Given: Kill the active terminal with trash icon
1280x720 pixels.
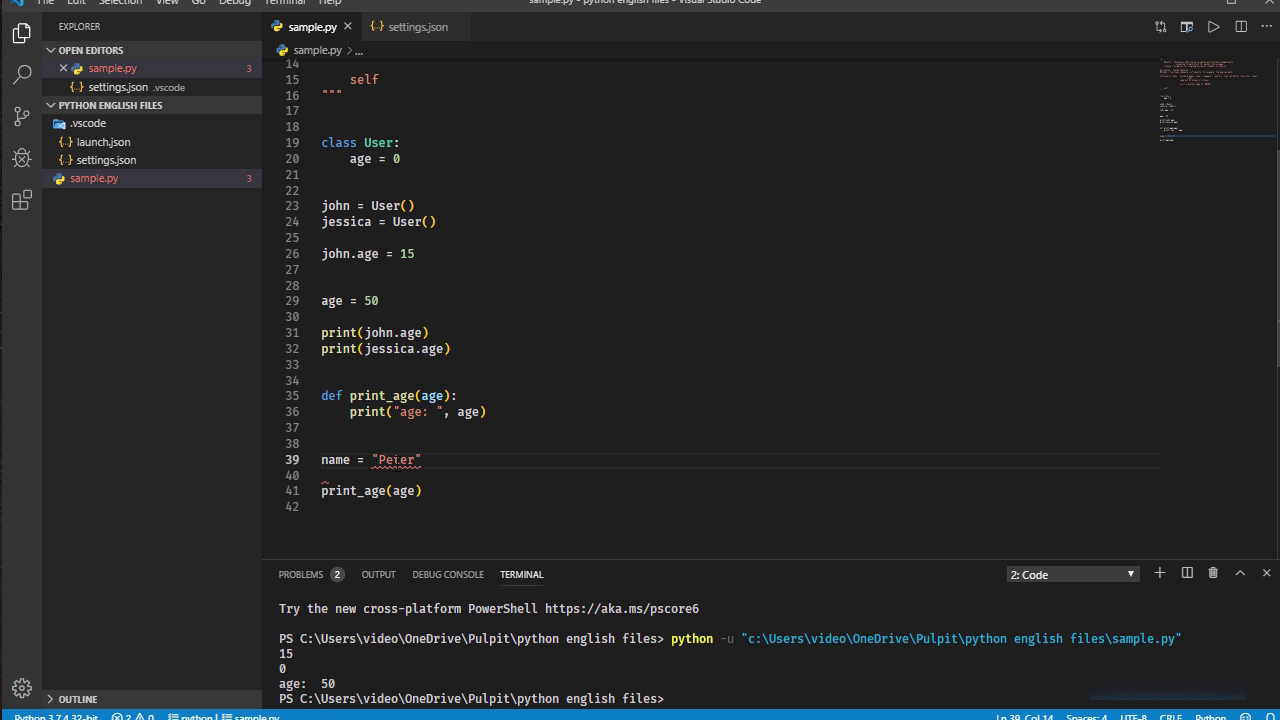Looking at the screenshot, I should [x=1213, y=573].
